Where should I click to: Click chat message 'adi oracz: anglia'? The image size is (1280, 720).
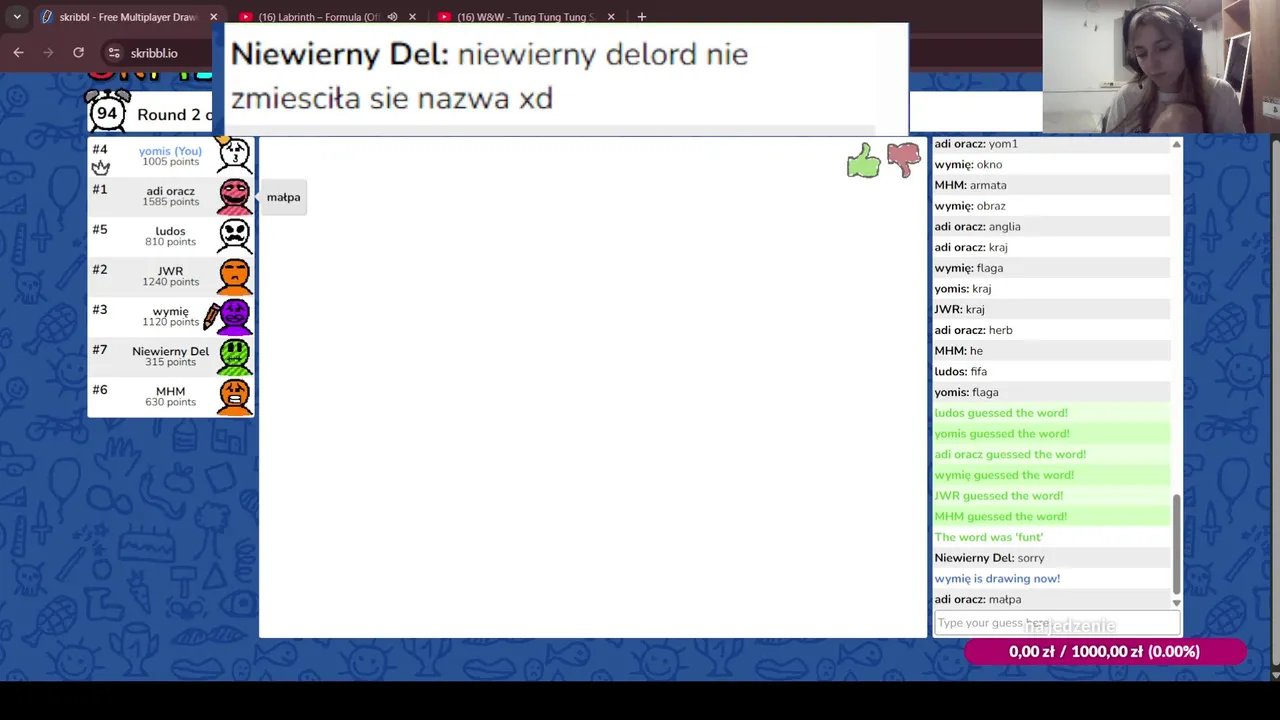click(1051, 226)
